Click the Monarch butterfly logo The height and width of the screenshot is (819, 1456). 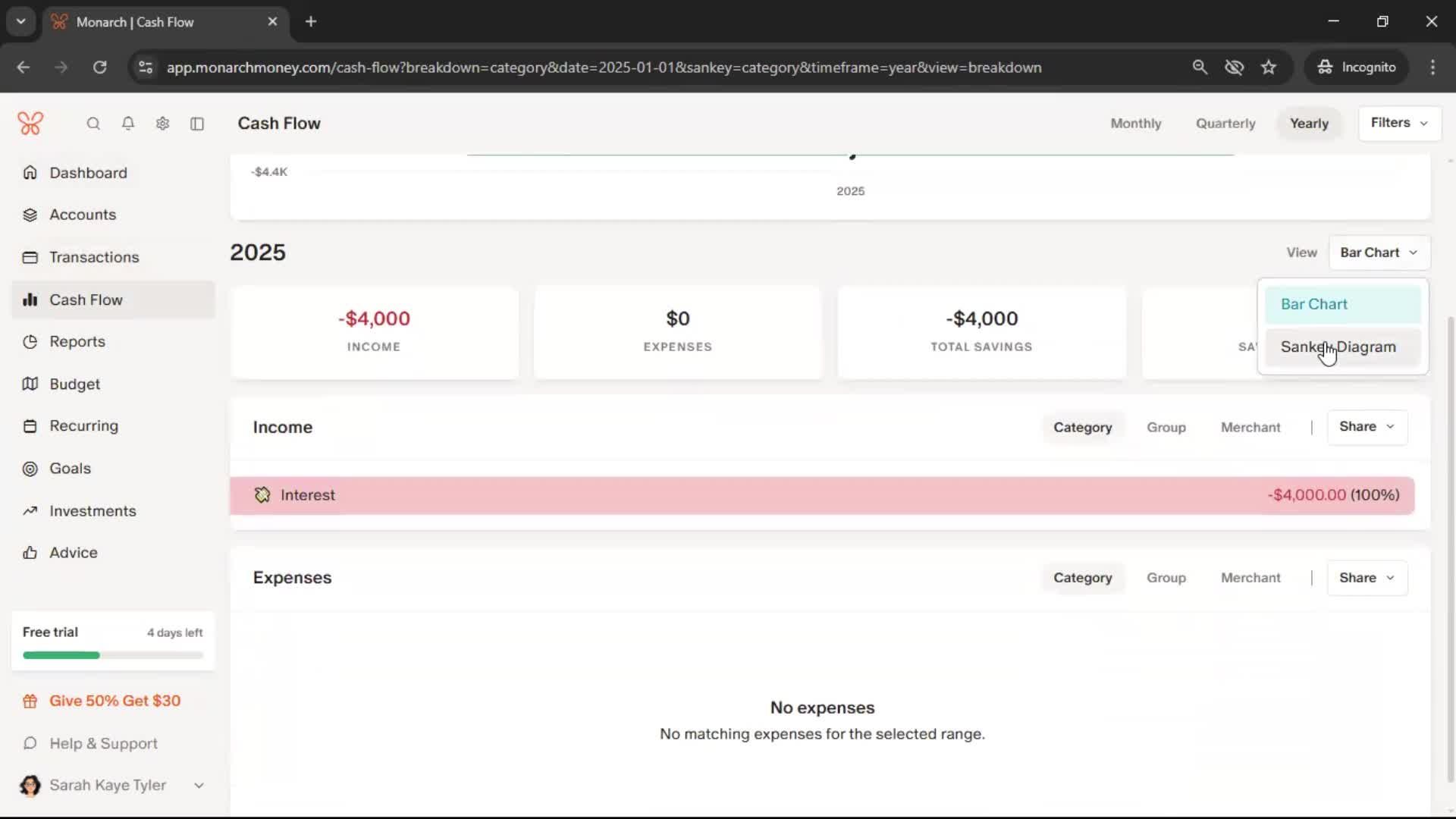(x=30, y=123)
